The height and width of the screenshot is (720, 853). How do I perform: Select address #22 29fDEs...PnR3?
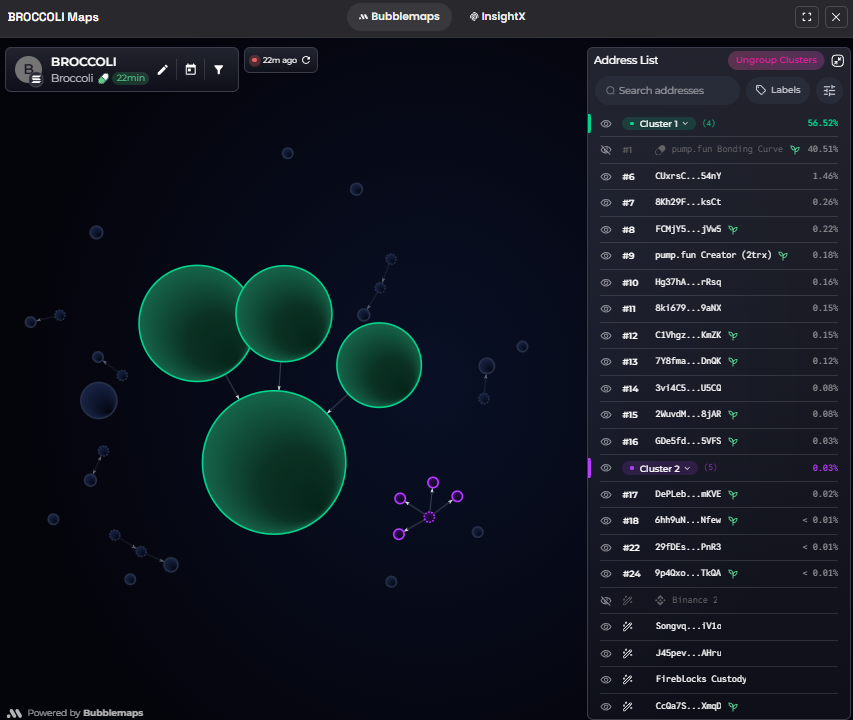pos(719,548)
